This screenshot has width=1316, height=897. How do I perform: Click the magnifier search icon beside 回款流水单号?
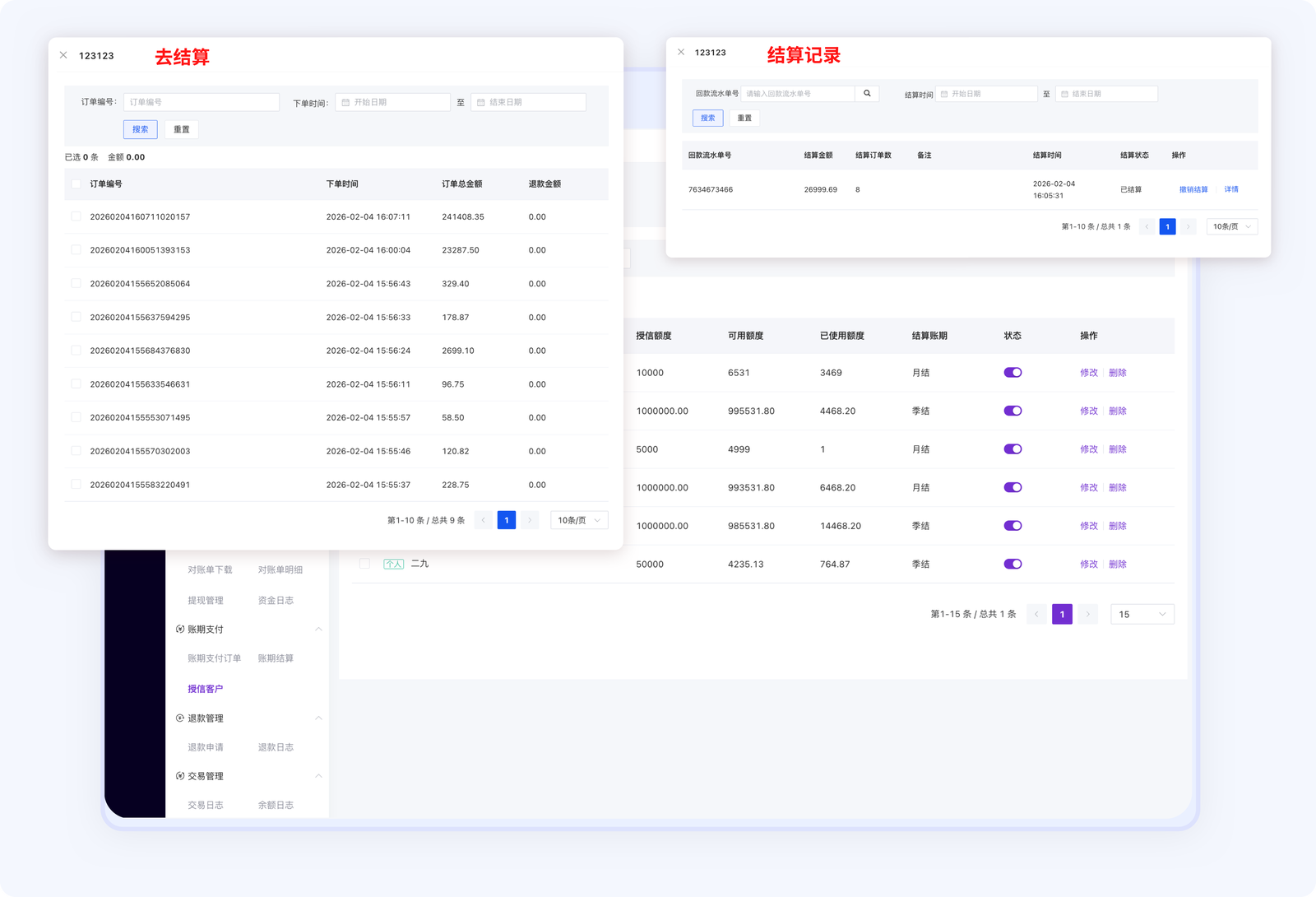(x=867, y=94)
